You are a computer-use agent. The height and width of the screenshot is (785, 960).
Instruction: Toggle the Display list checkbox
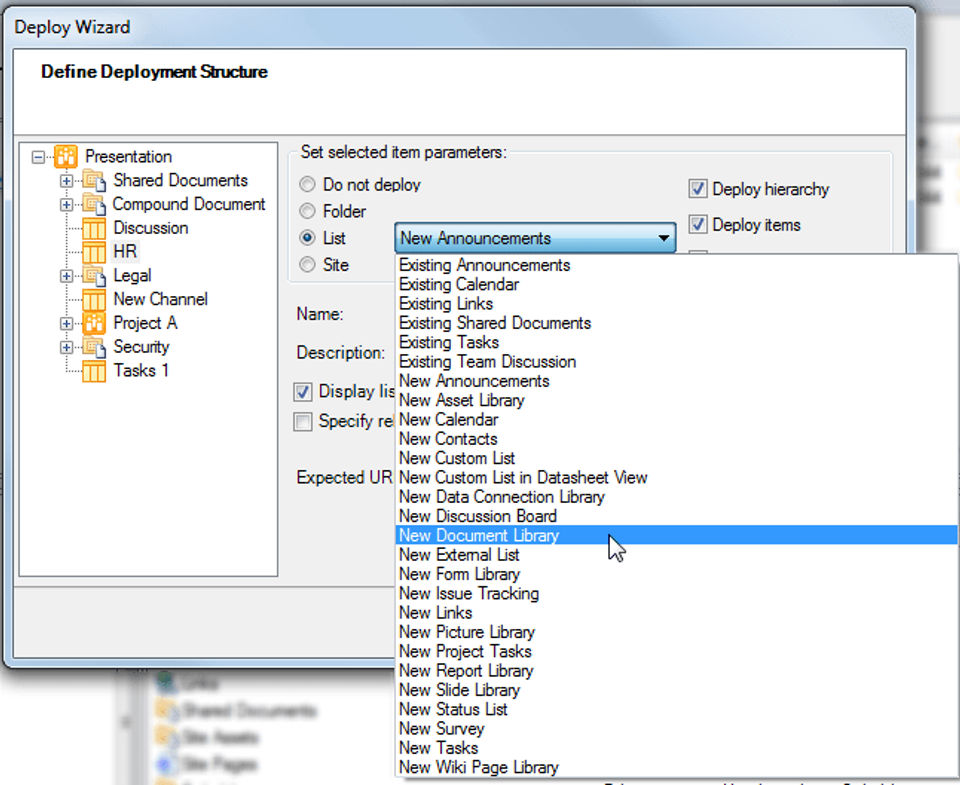point(303,391)
